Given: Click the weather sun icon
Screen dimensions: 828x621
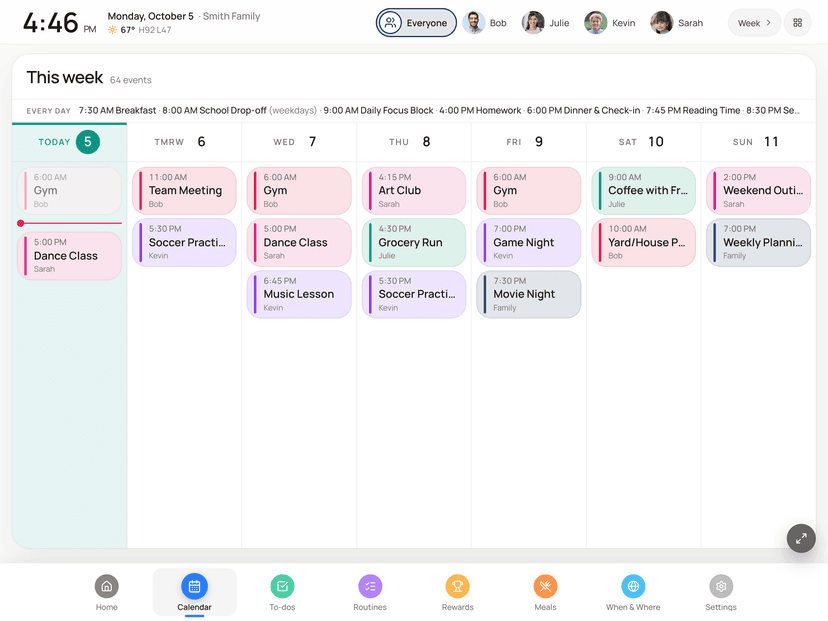Looking at the screenshot, I should pyautogui.click(x=112, y=30).
